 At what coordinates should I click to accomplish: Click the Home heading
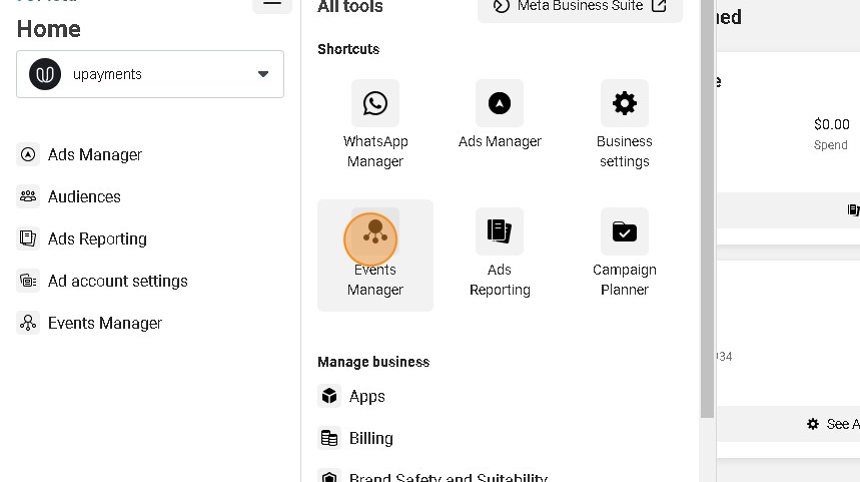(x=49, y=29)
